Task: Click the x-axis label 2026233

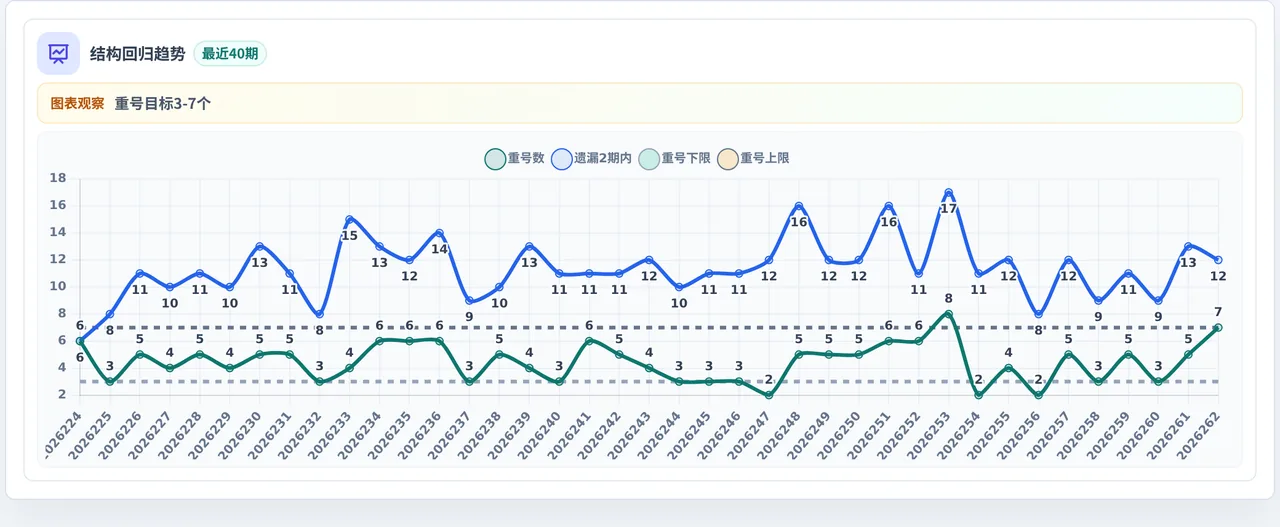Action: pyautogui.click(x=332, y=433)
